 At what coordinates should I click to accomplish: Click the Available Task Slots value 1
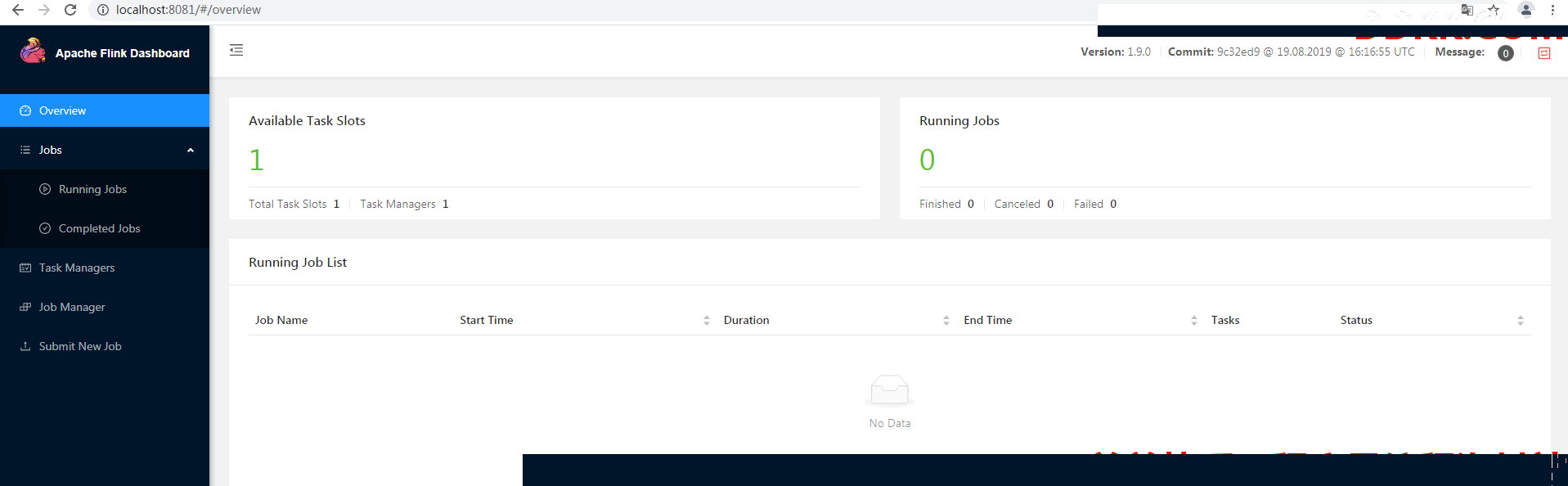257,160
